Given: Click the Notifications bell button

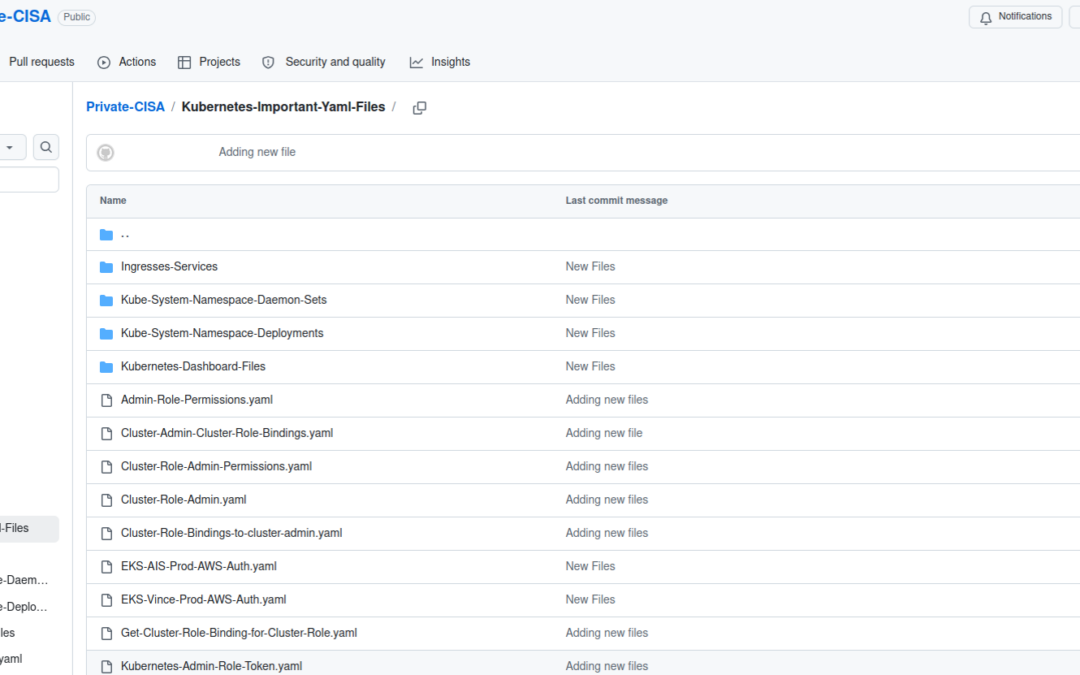Looking at the screenshot, I should click(1015, 17).
